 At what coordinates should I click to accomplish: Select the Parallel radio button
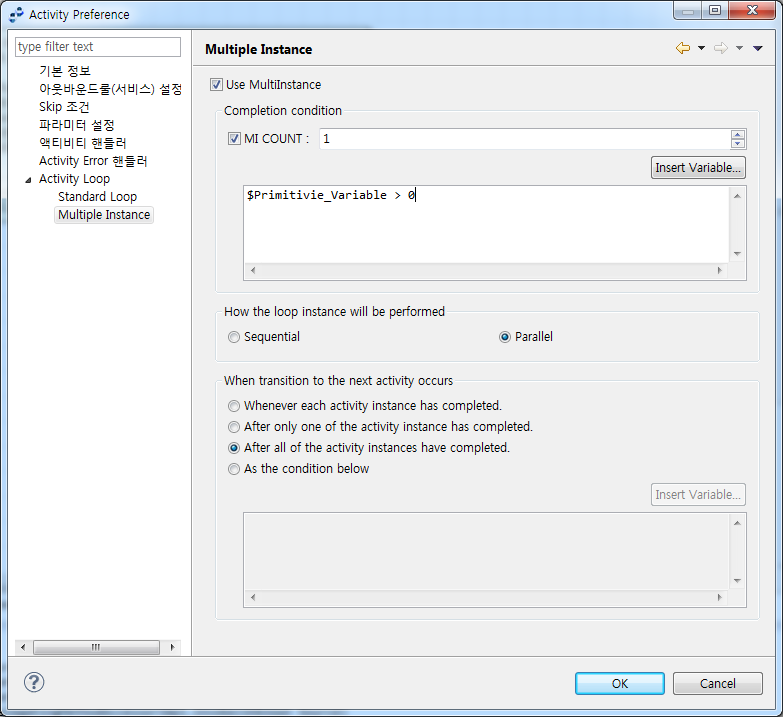[505, 337]
